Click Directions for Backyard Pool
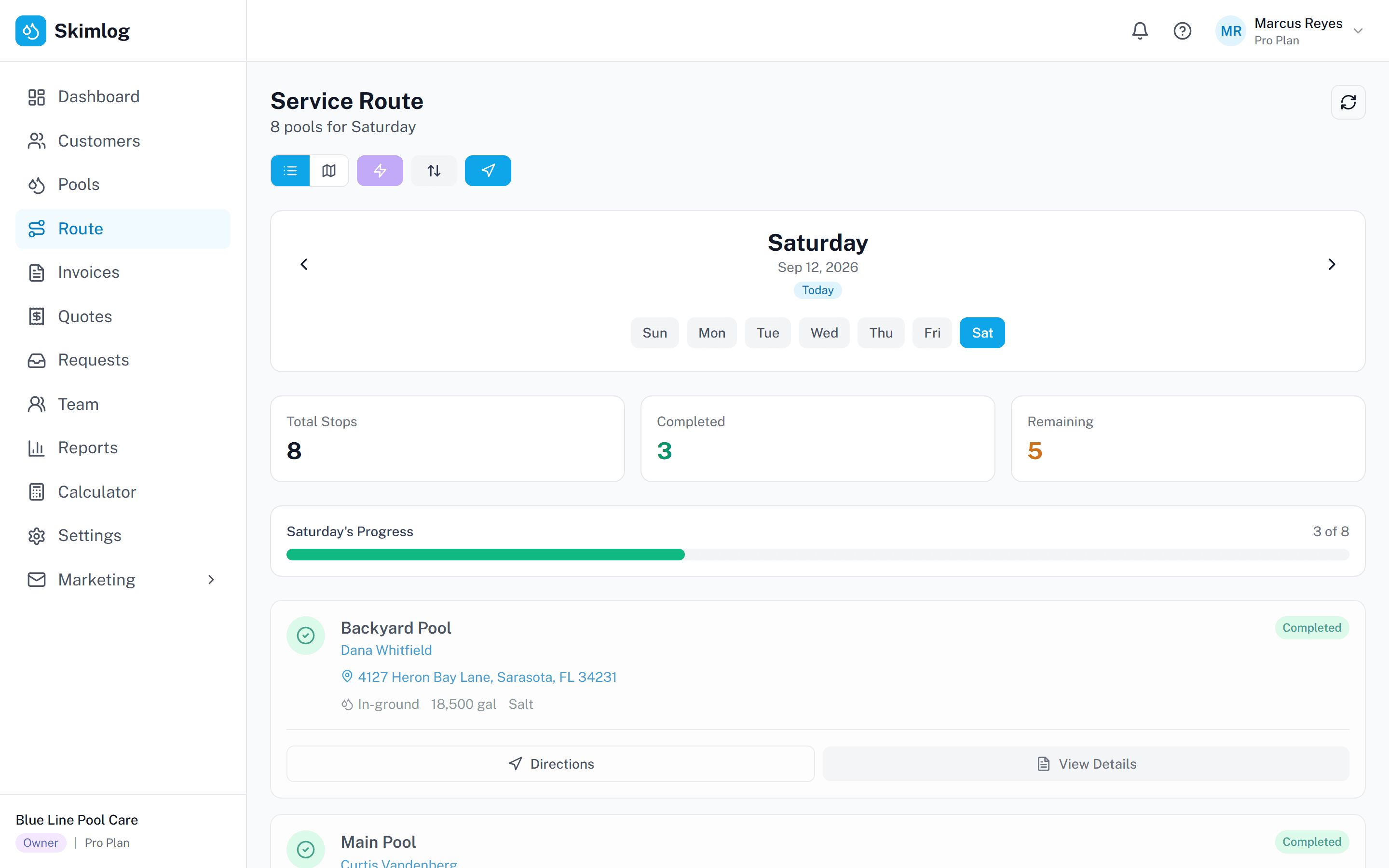Image resolution: width=1389 pixels, height=868 pixels. (550, 763)
